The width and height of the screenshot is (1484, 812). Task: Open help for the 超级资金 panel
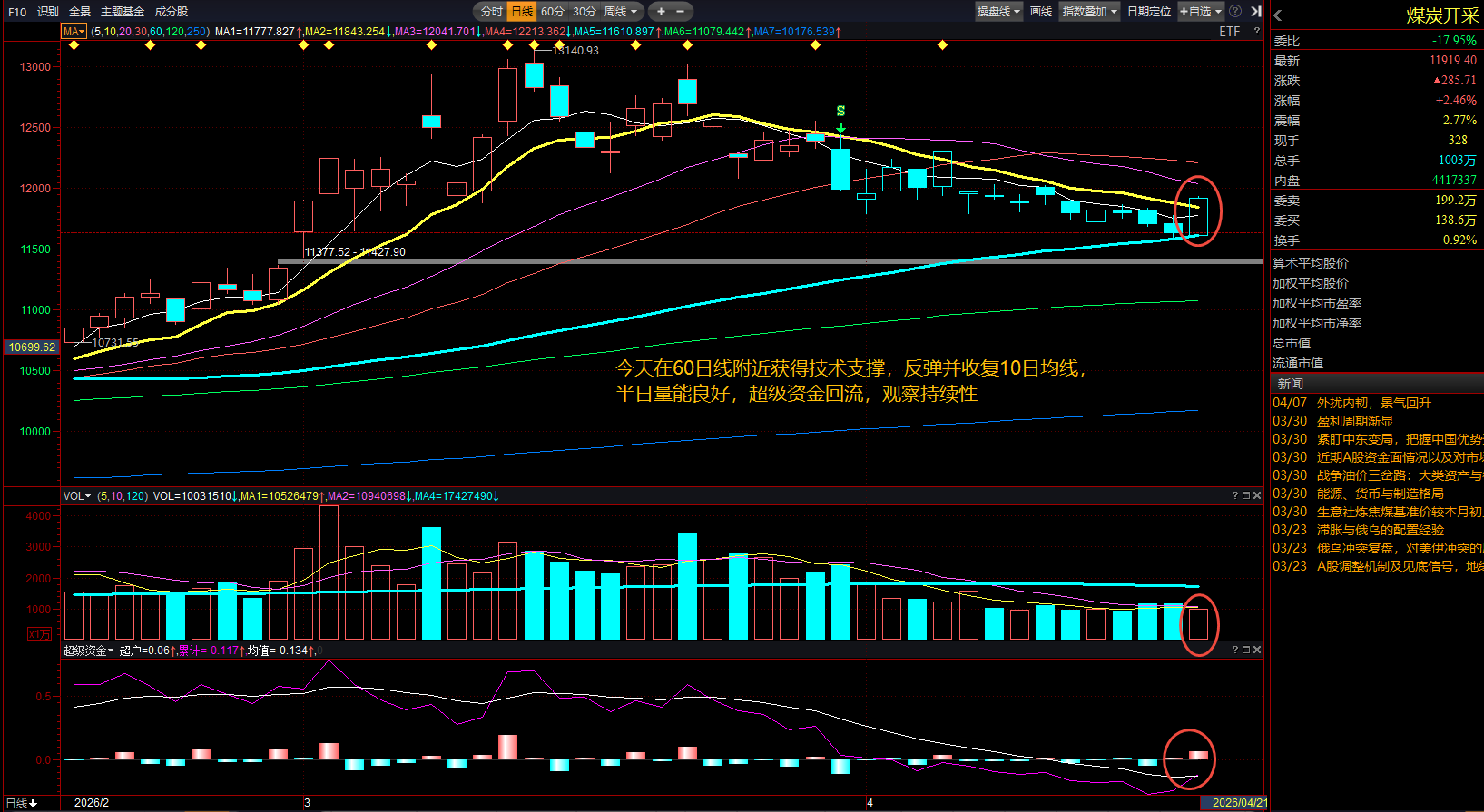click(x=1234, y=650)
